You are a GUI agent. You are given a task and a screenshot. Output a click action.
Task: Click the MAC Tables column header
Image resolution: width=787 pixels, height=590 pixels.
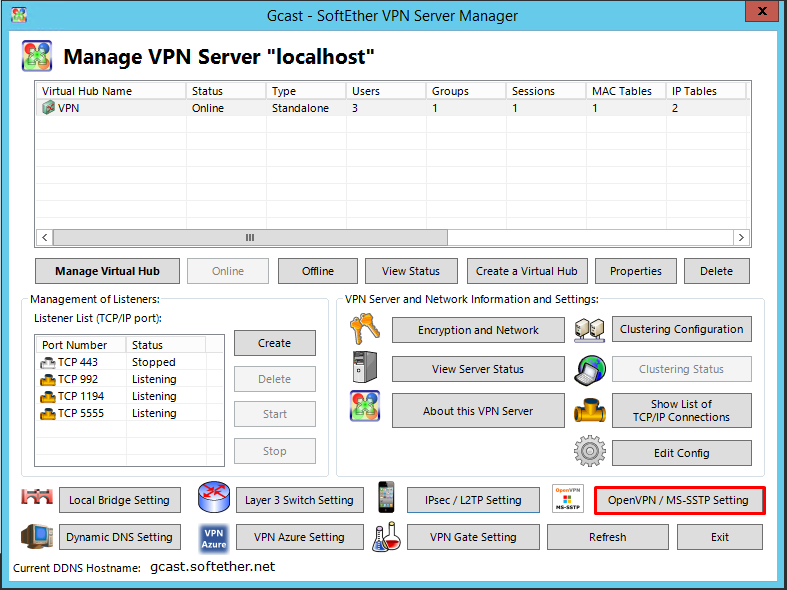click(626, 91)
